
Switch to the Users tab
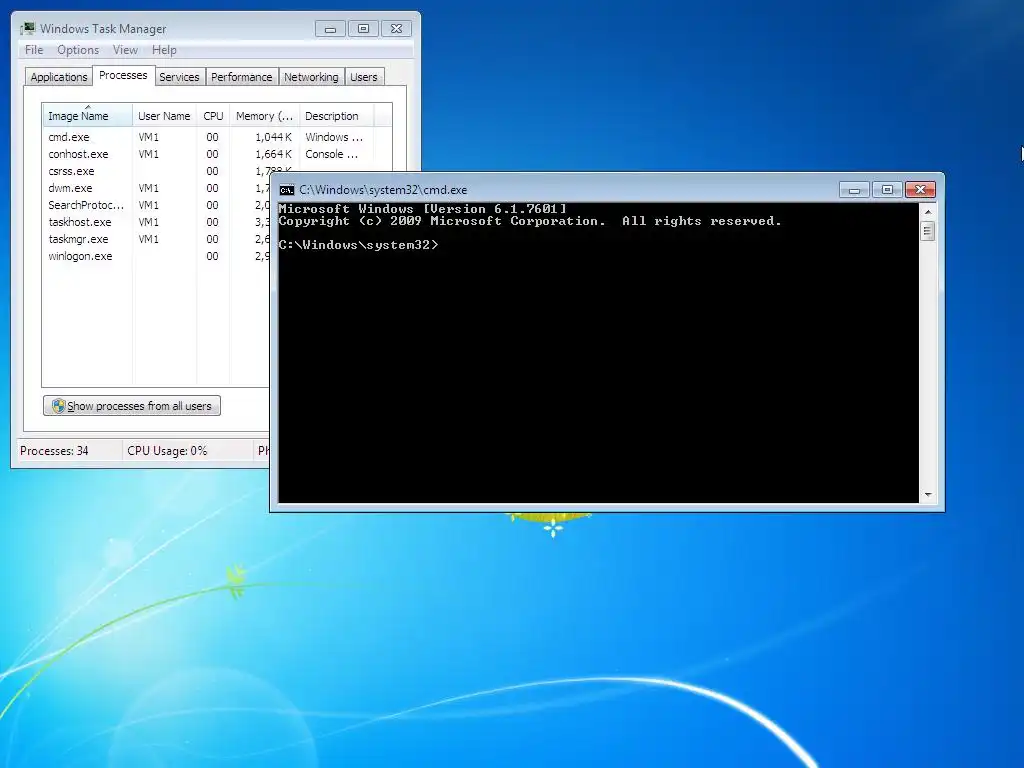point(364,77)
